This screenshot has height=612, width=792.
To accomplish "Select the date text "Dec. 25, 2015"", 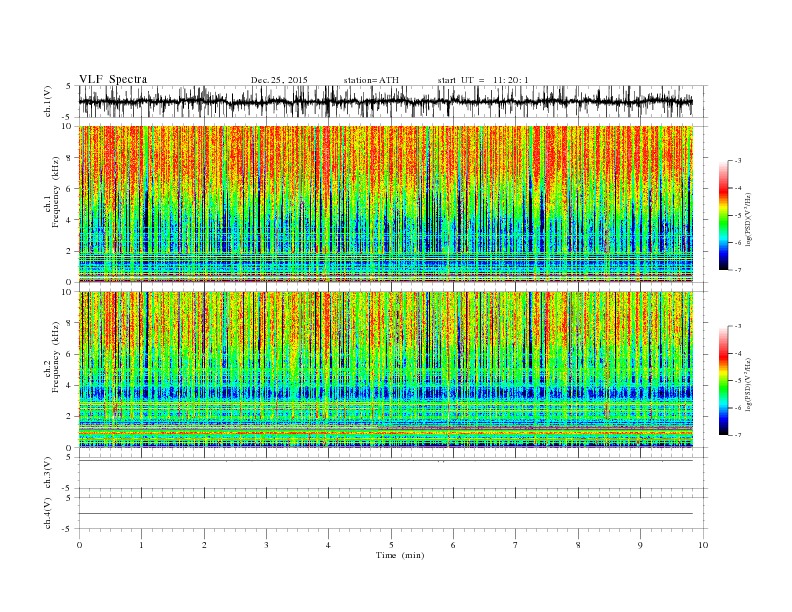I will [279, 80].
